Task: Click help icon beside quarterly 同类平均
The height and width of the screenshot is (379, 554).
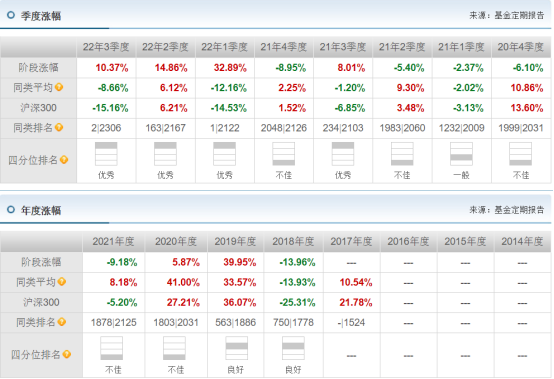Action: 59,87
